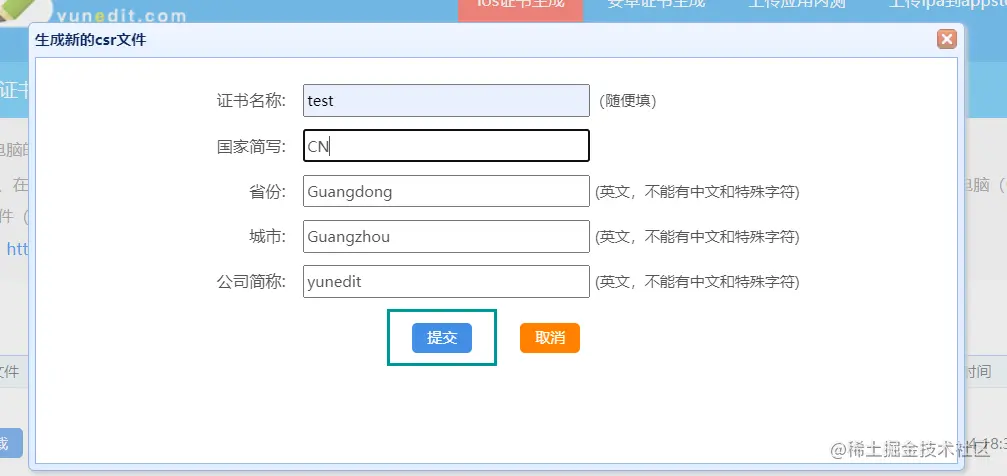Screen dimensions: 1007x476
Task: Select the 省份 field showing Guangdong
Action: 446,191
